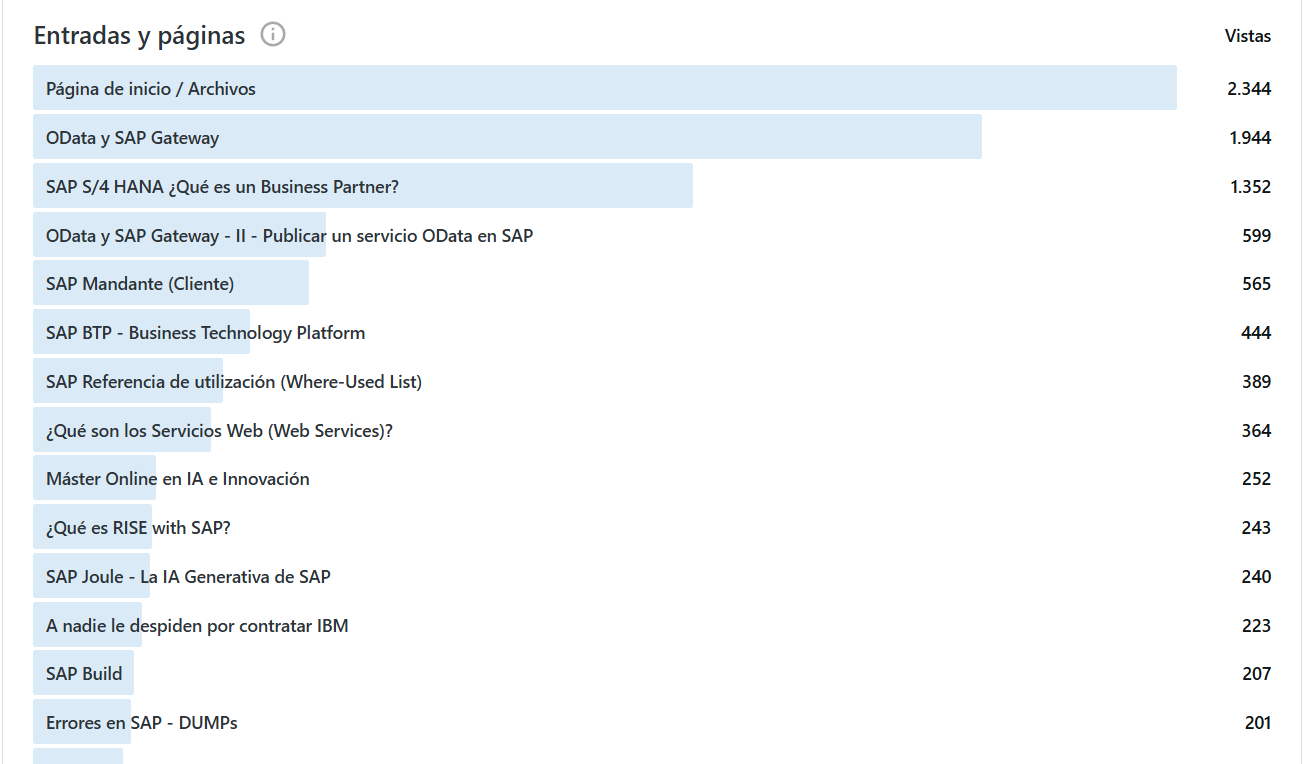The height and width of the screenshot is (764, 1309).
Task: Click the Vistas column header
Action: click(1247, 36)
